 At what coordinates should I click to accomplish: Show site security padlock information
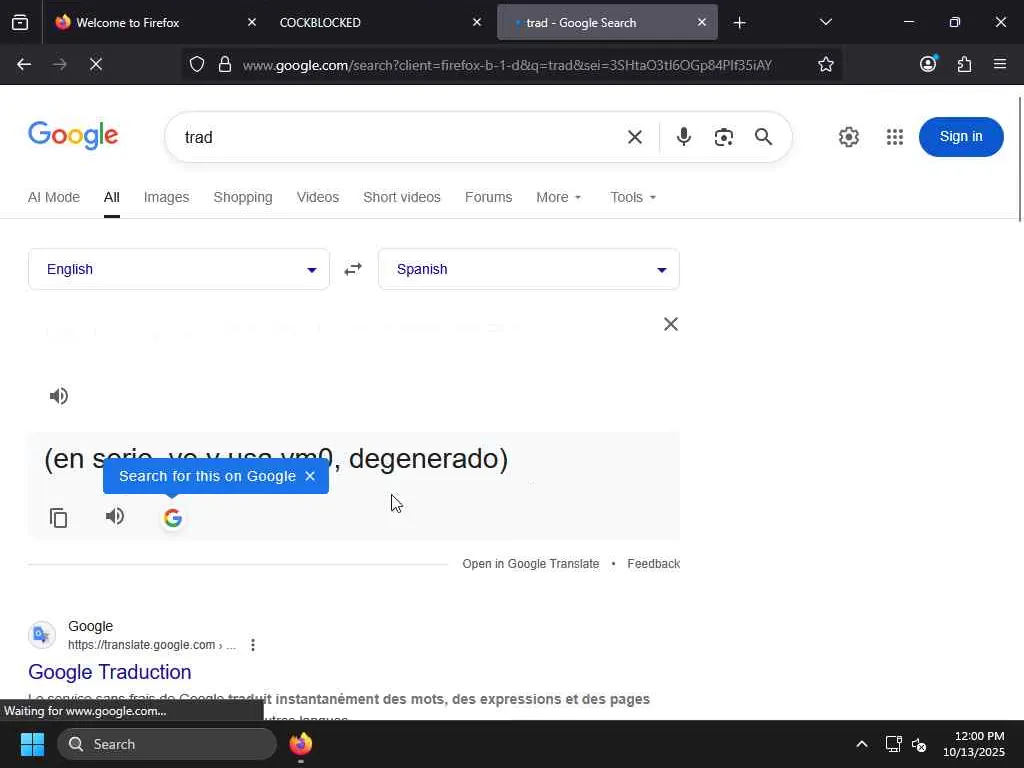click(x=225, y=64)
